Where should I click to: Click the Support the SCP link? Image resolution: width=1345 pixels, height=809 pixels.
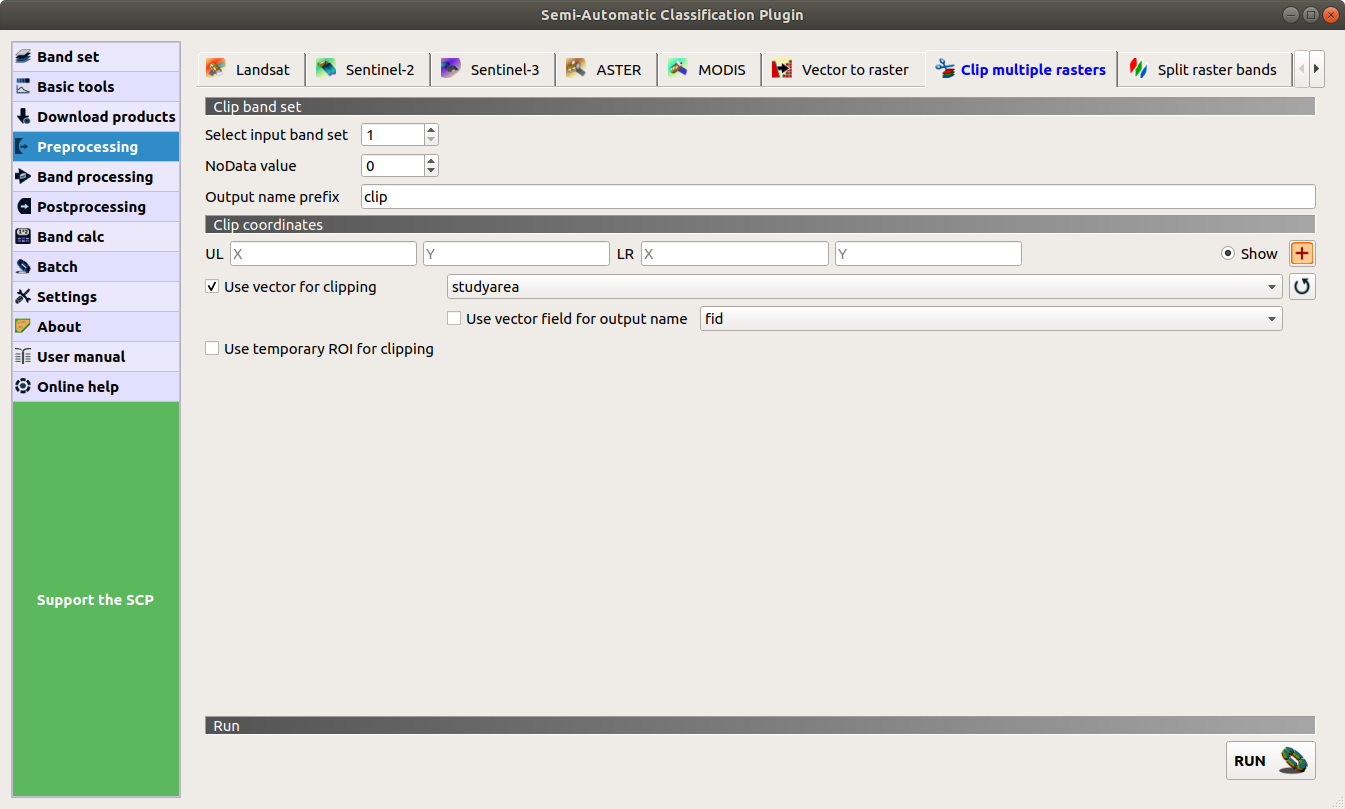(x=96, y=600)
